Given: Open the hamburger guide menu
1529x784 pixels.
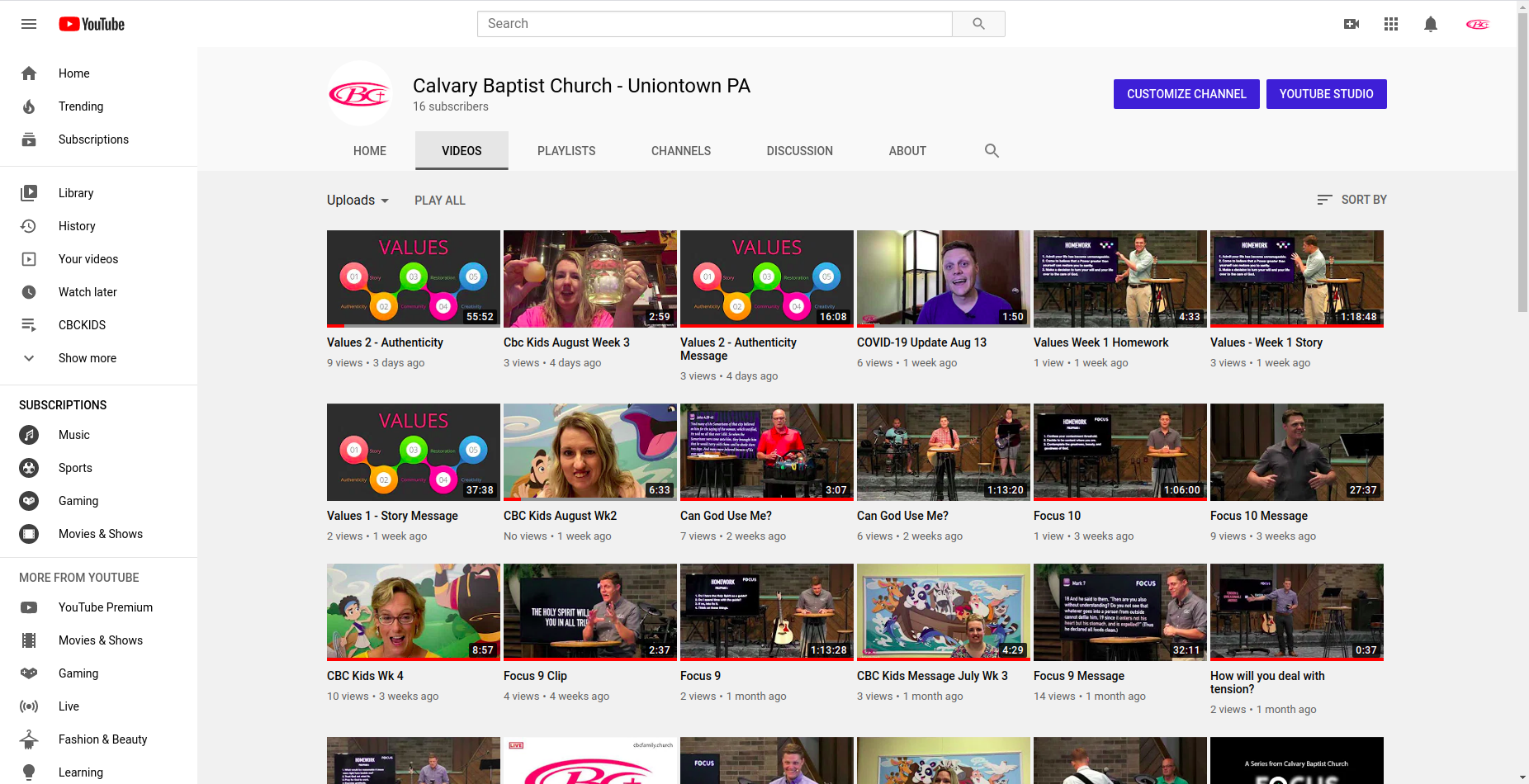Looking at the screenshot, I should click(29, 24).
